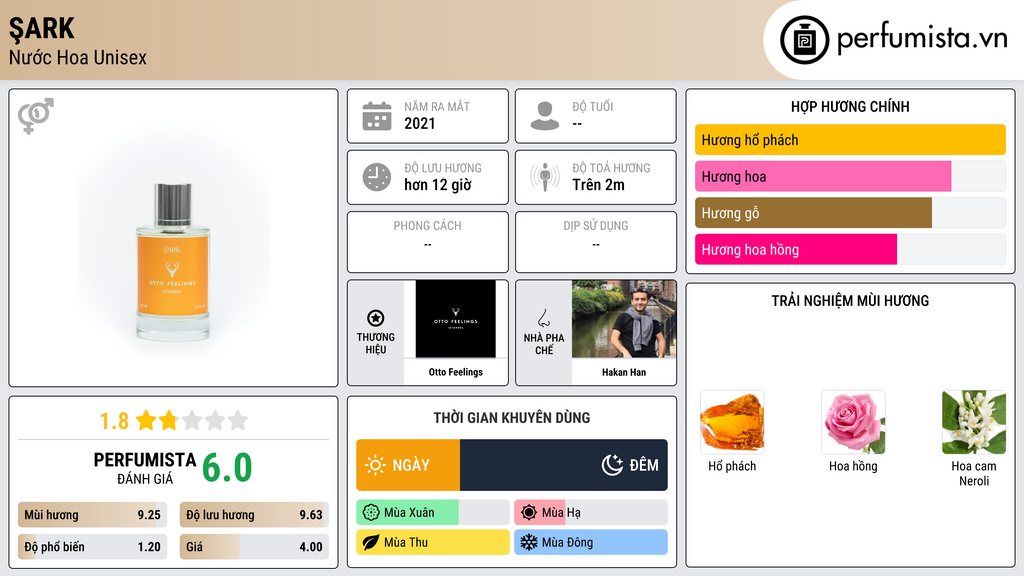Click the Mùi hương 9.25 score bar
Screen dimensions: 1024x576
tap(92, 515)
